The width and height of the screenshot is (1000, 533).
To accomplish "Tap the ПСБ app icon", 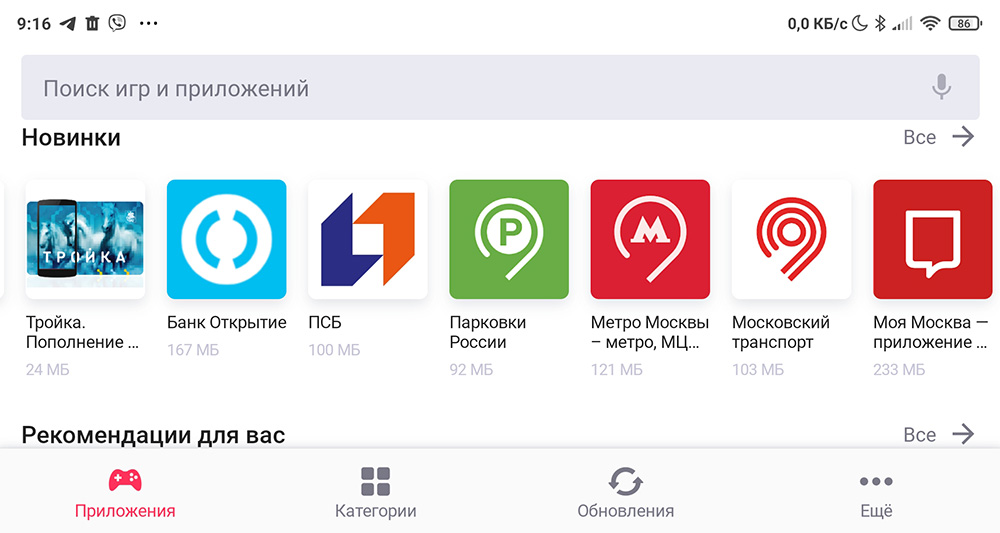I will click(368, 239).
